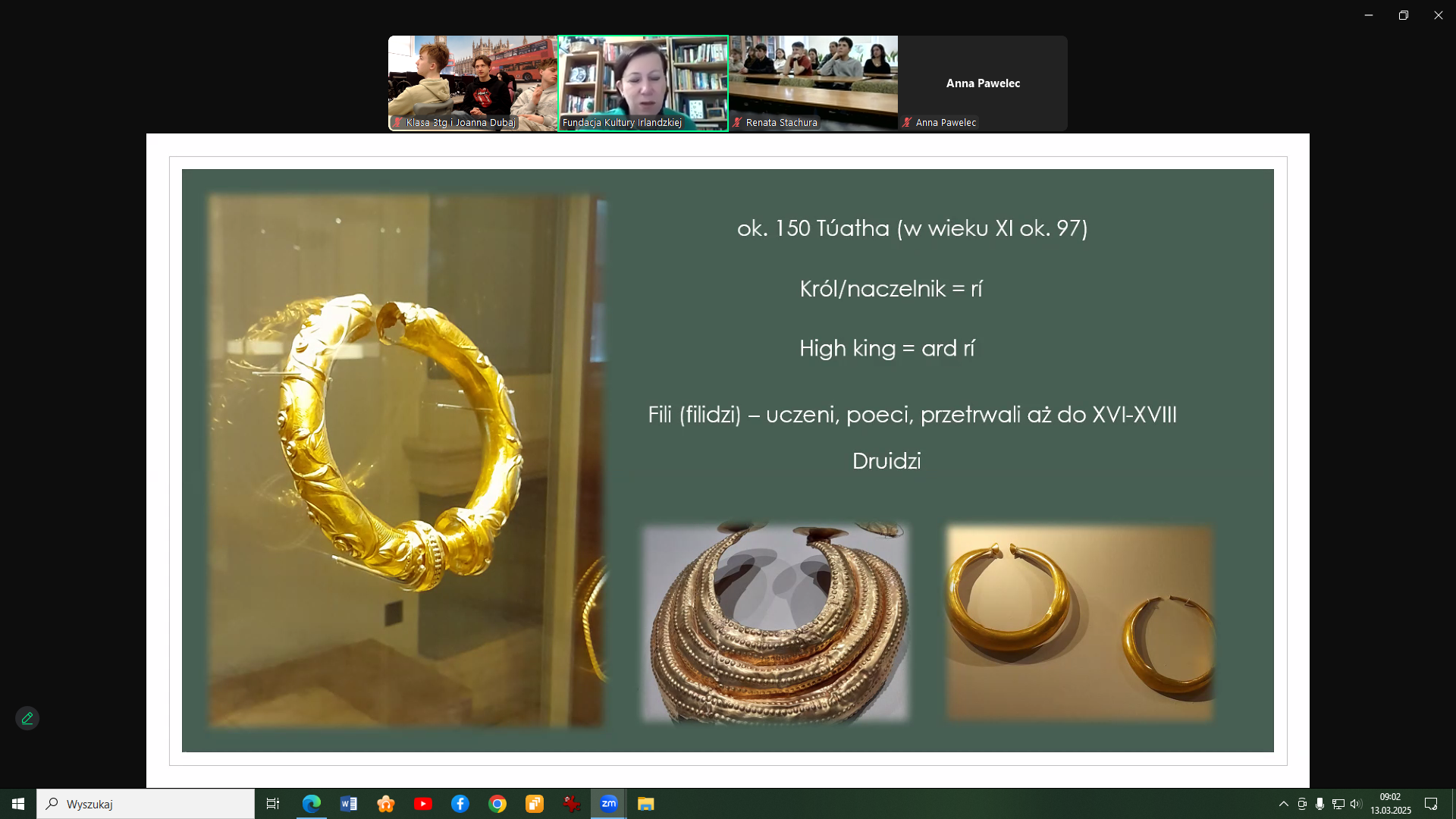
Task: Open the YouTube taskbar icon
Action: [423, 804]
